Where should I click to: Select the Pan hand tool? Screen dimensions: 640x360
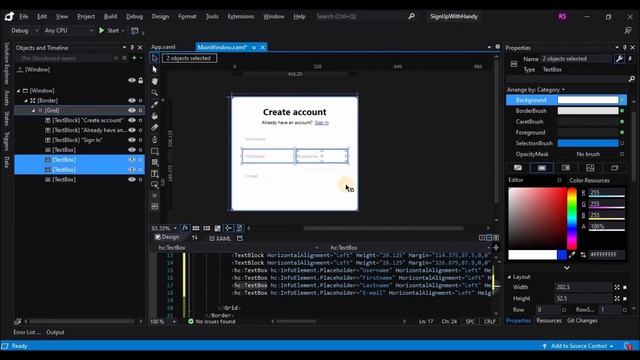tap(155, 81)
